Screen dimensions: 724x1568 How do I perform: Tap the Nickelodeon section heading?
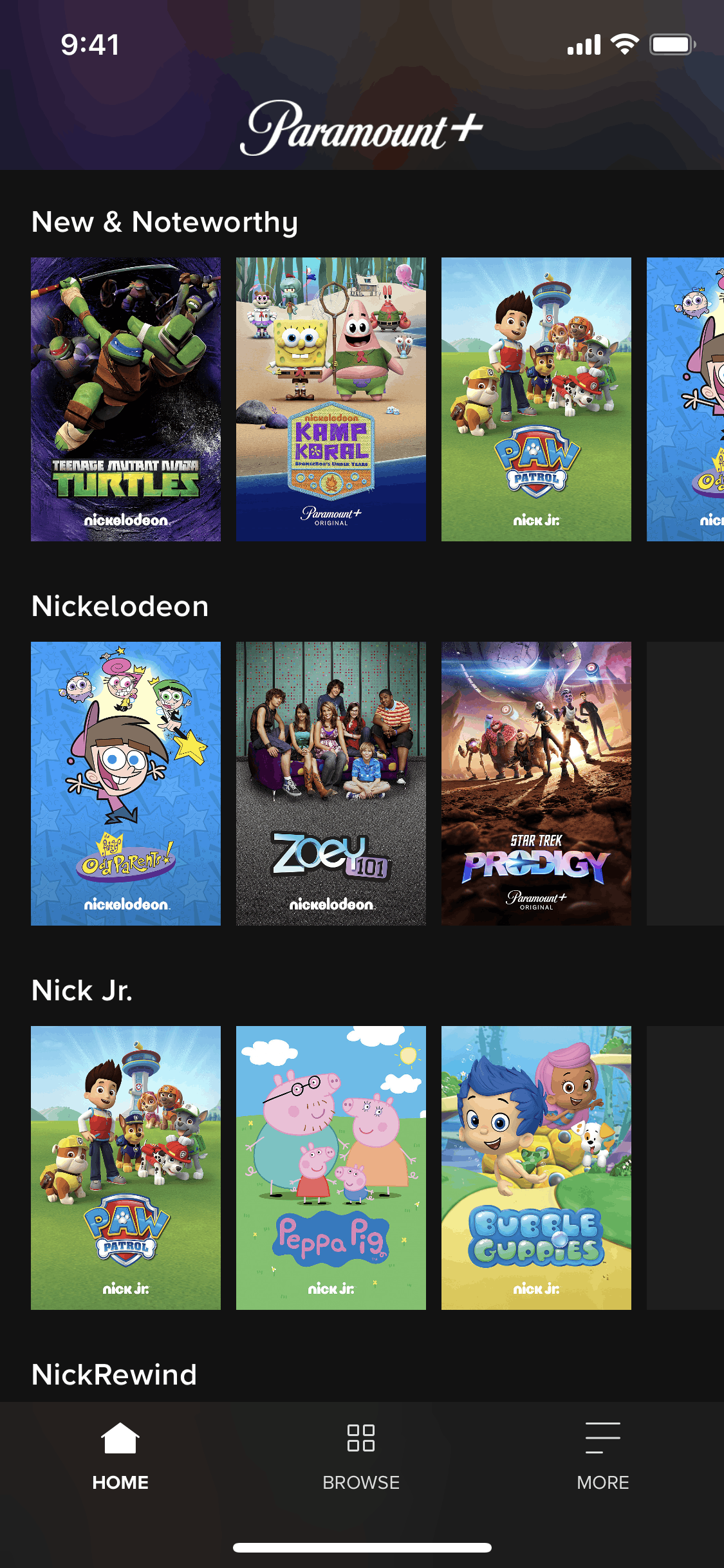coord(120,606)
